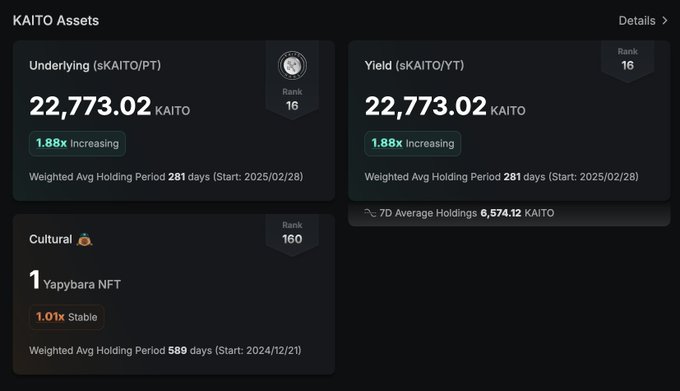Click the Yield (sKAITO/YT) title
This screenshot has width=680, height=391.
click(414, 65)
